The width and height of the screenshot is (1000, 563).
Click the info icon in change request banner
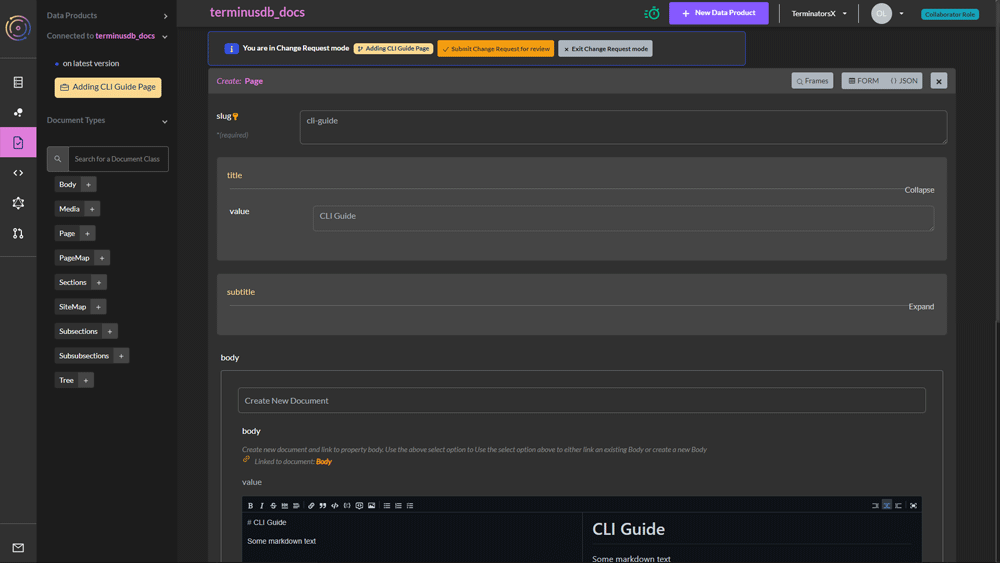click(x=232, y=48)
